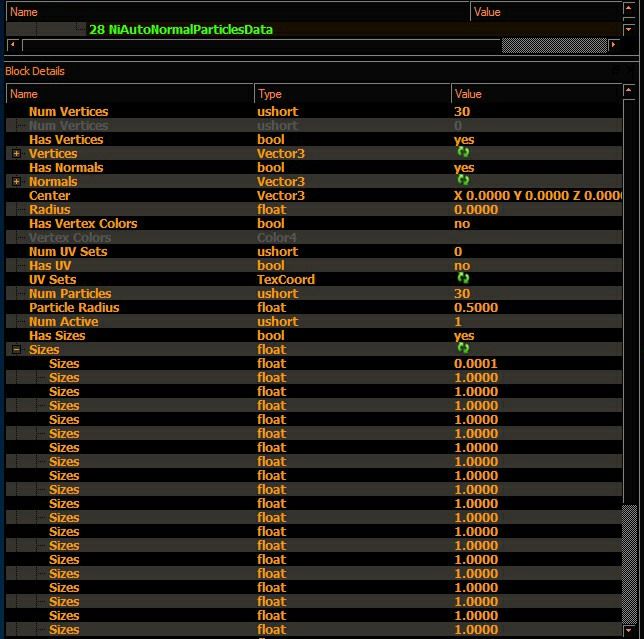Click up arrow of block list scrollbar
This screenshot has width=644, height=639.
[629, 8]
